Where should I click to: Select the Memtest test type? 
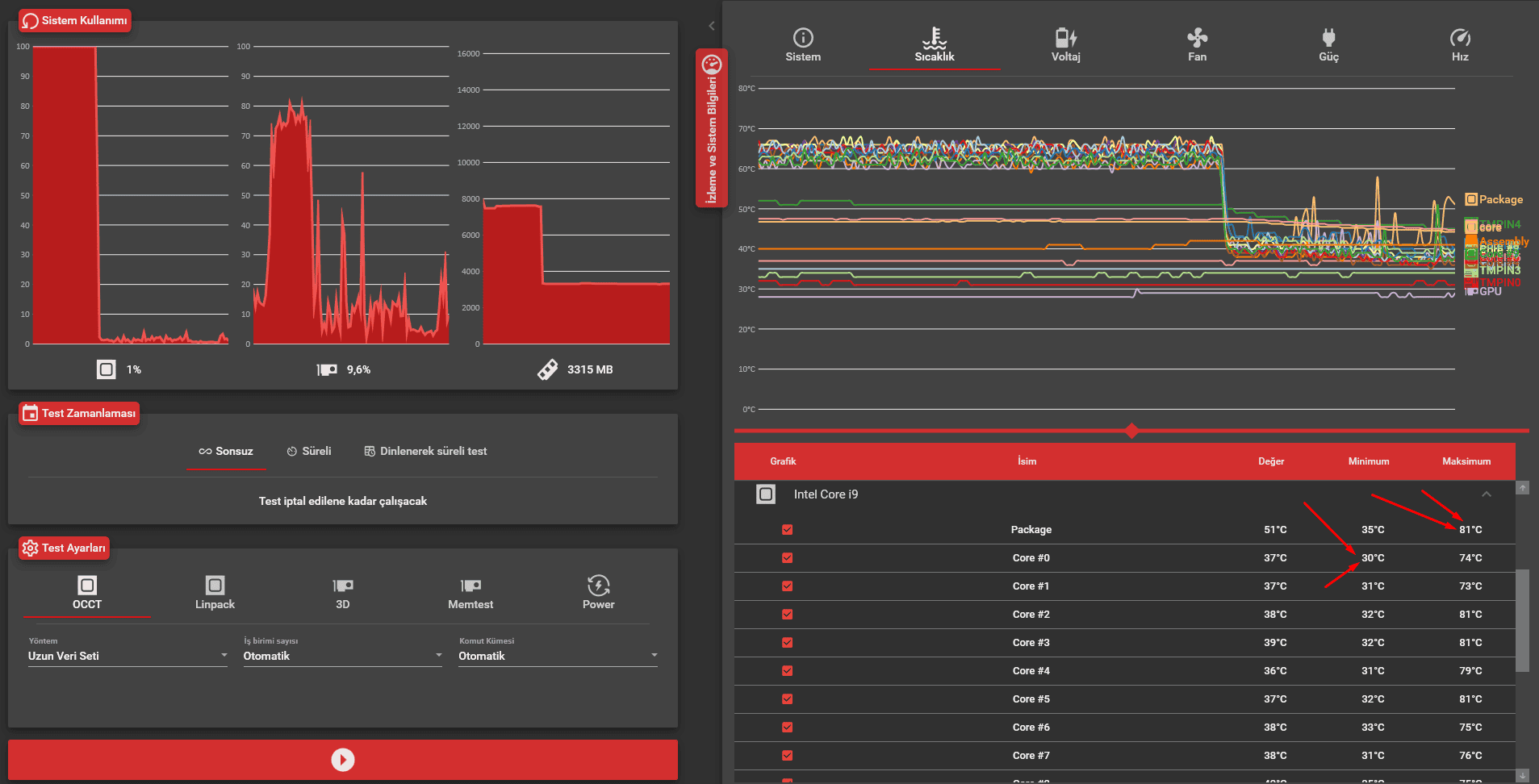click(x=470, y=592)
